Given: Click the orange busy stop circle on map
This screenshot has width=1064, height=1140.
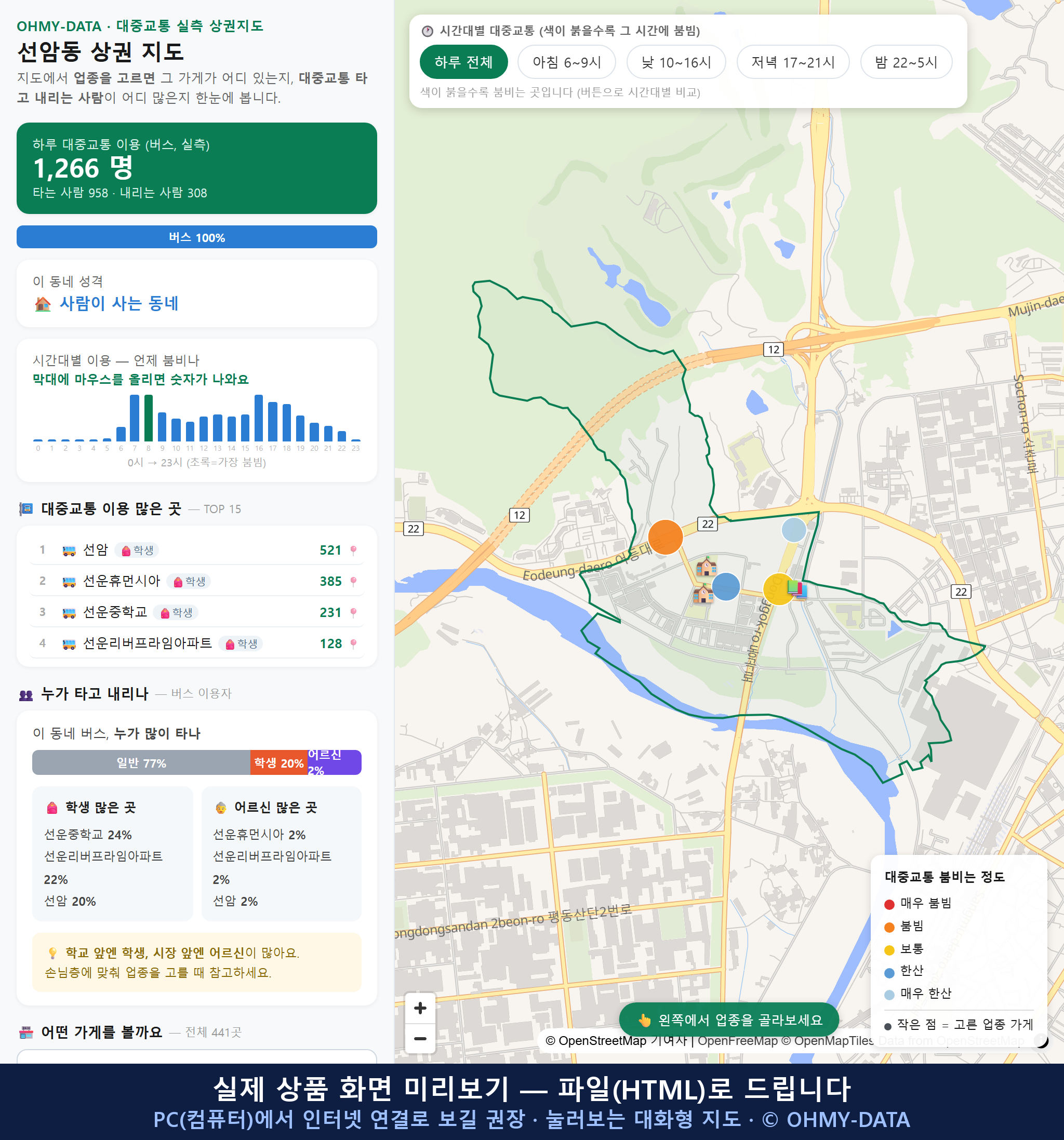Looking at the screenshot, I should [666, 537].
